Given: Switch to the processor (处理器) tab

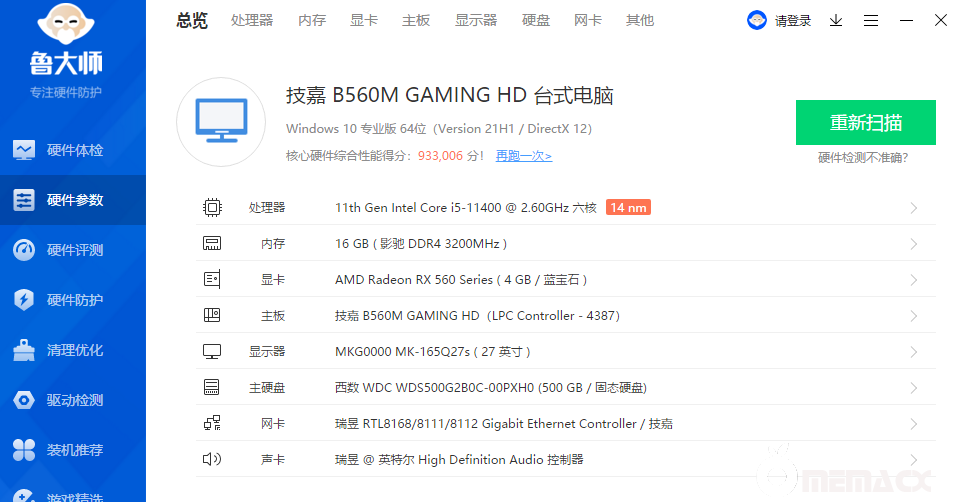Looking at the screenshot, I should [x=252, y=20].
